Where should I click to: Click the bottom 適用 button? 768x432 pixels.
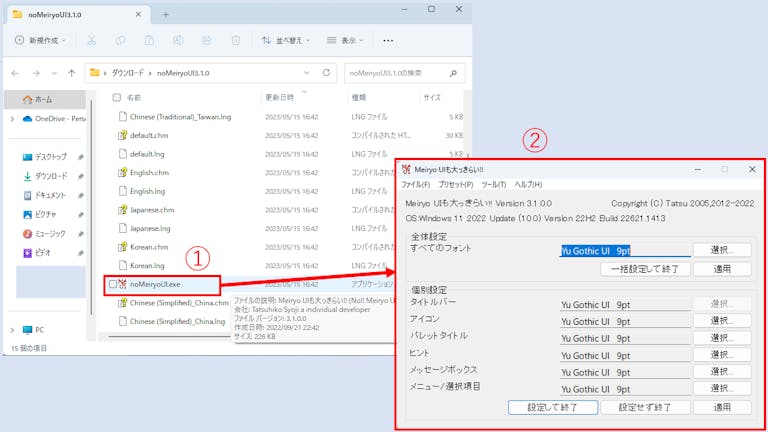point(722,407)
